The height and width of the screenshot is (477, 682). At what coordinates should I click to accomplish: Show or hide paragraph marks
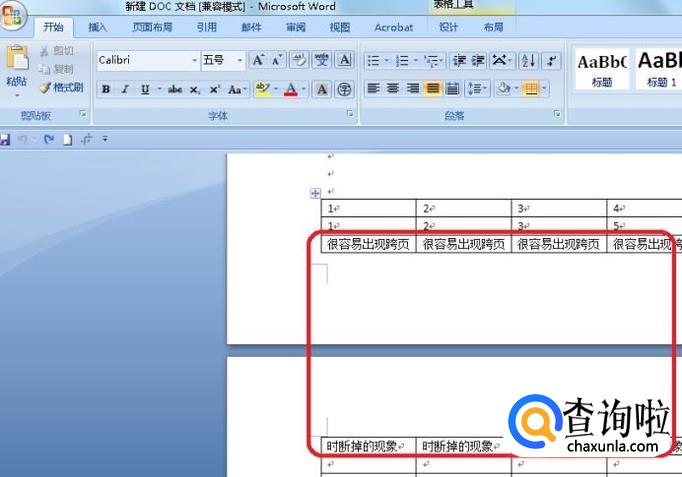click(551, 61)
